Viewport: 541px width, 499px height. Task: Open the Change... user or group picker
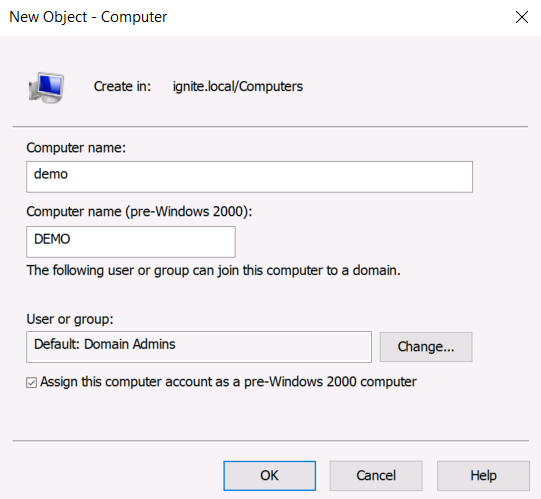click(x=426, y=347)
